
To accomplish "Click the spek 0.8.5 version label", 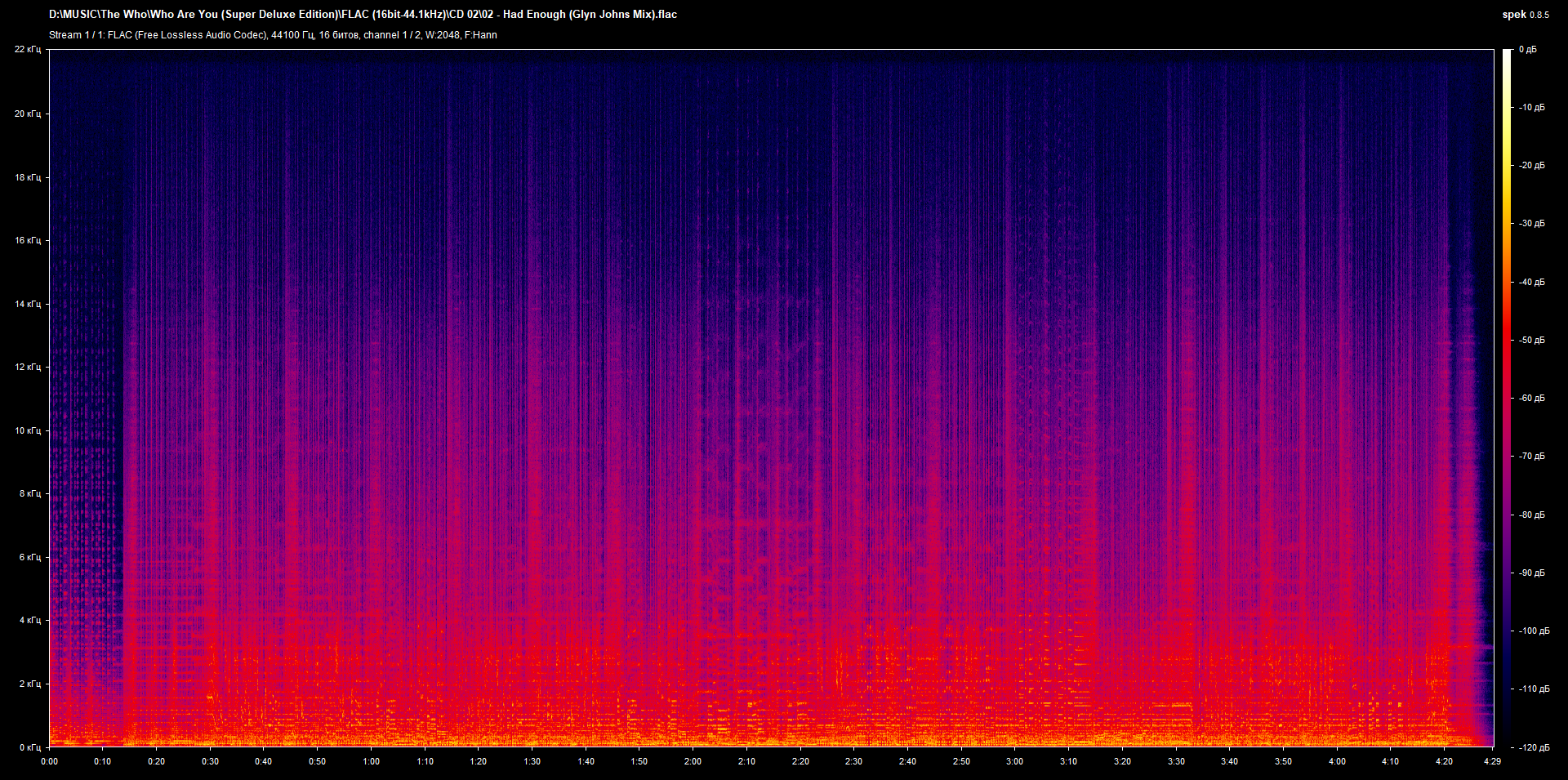I will (x=1525, y=15).
